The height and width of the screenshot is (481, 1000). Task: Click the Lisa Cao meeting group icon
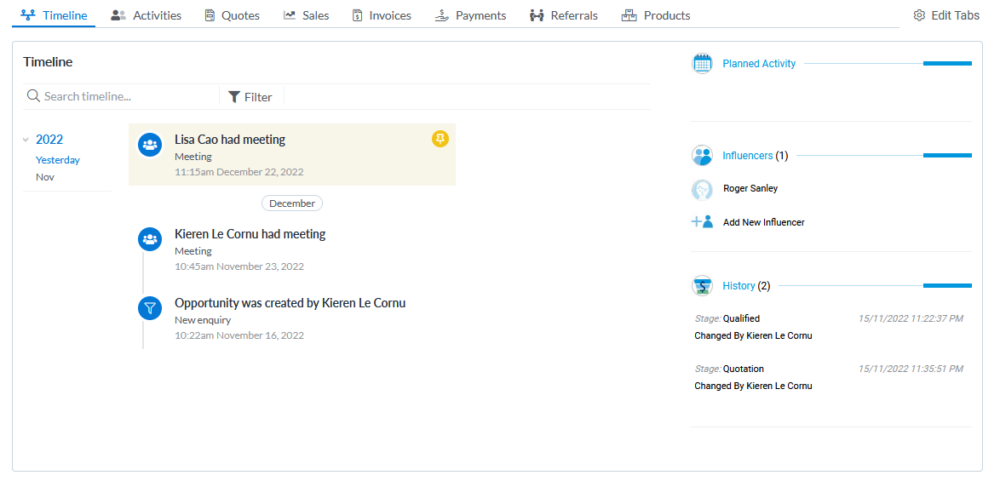150,145
